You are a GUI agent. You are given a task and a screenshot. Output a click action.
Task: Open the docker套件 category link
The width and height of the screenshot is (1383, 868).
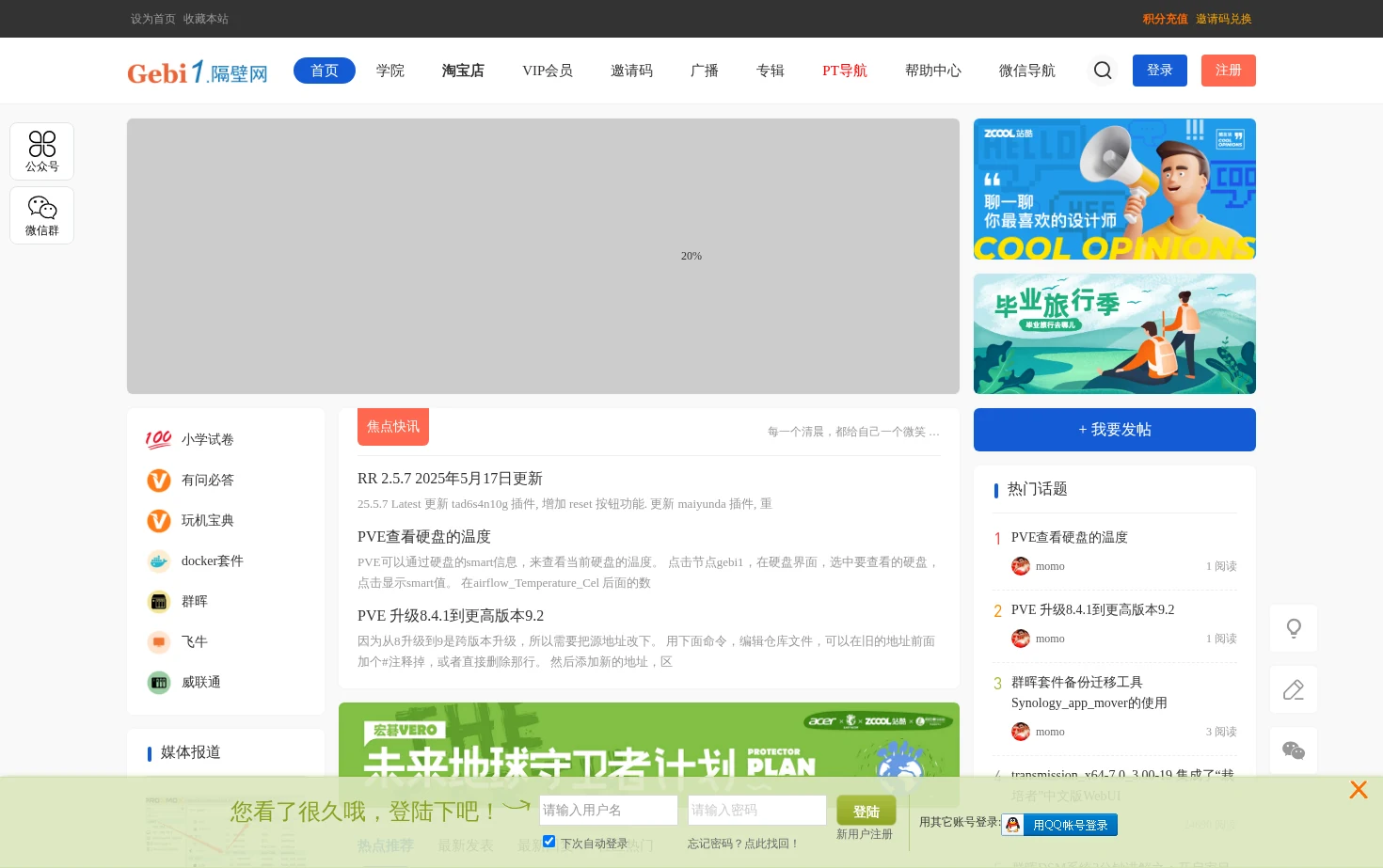coord(213,560)
